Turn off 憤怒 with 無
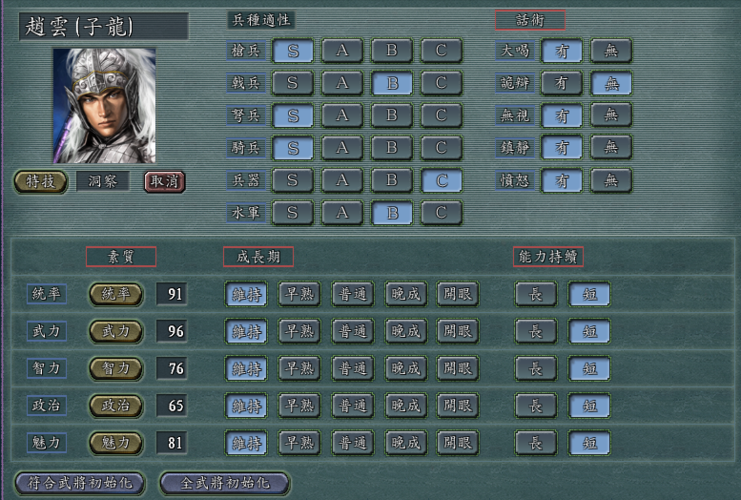Viewport: 741px width, 500px height. [610, 181]
